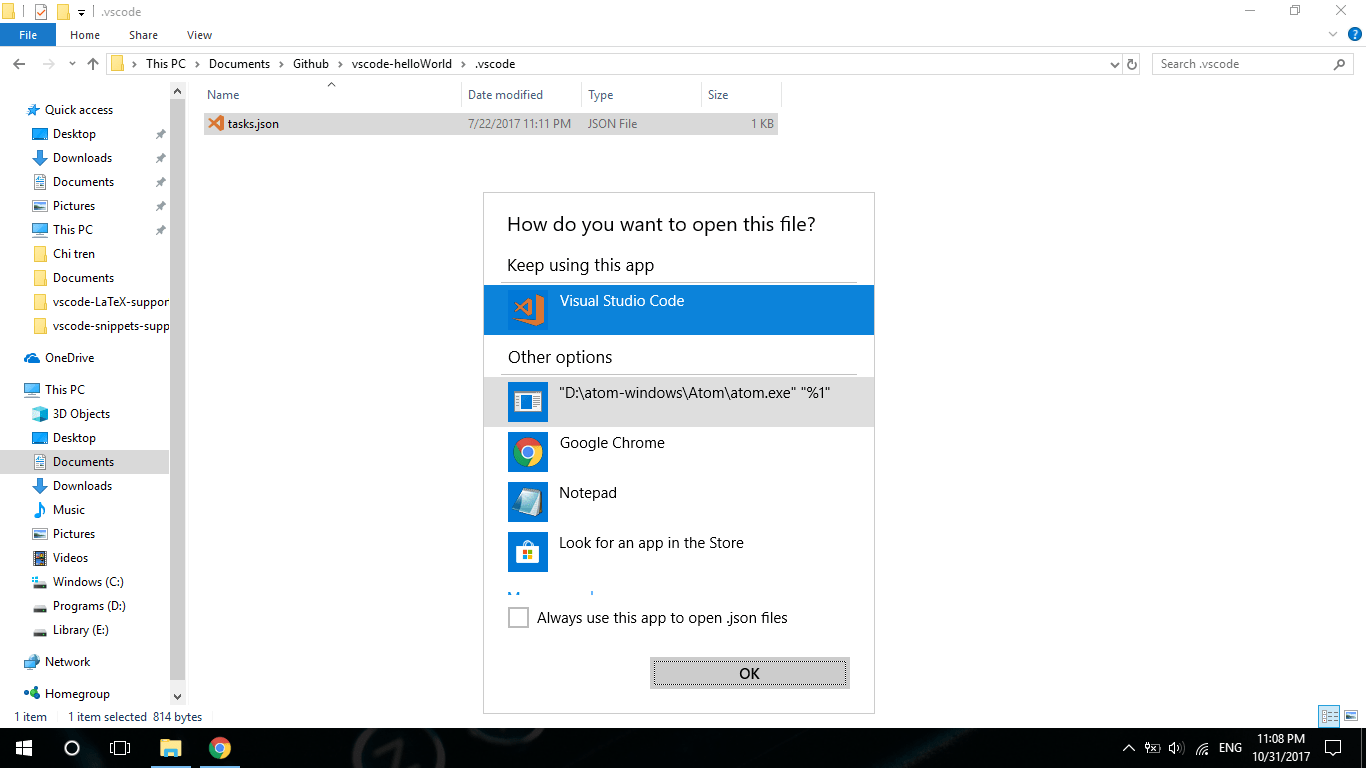Sort files by the Name column

[333, 95]
